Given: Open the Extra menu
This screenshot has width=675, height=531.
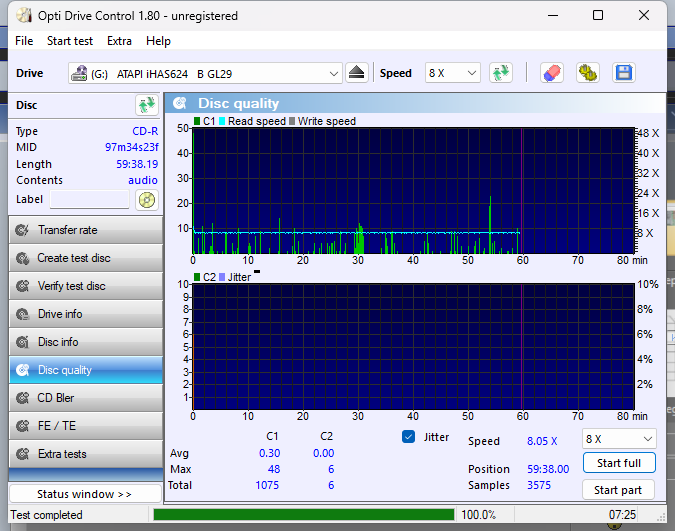Looking at the screenshot, I should [119, 41].
